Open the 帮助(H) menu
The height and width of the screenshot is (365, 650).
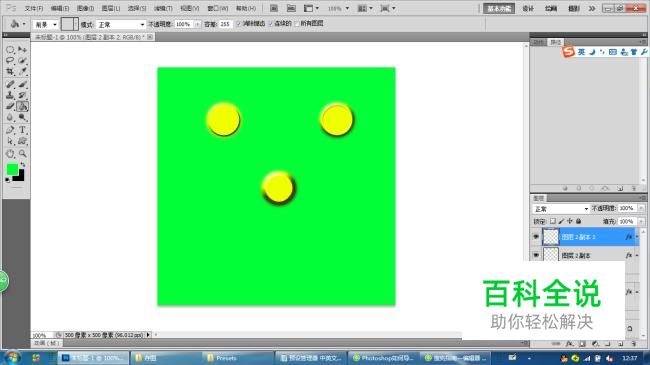point(246,8)
